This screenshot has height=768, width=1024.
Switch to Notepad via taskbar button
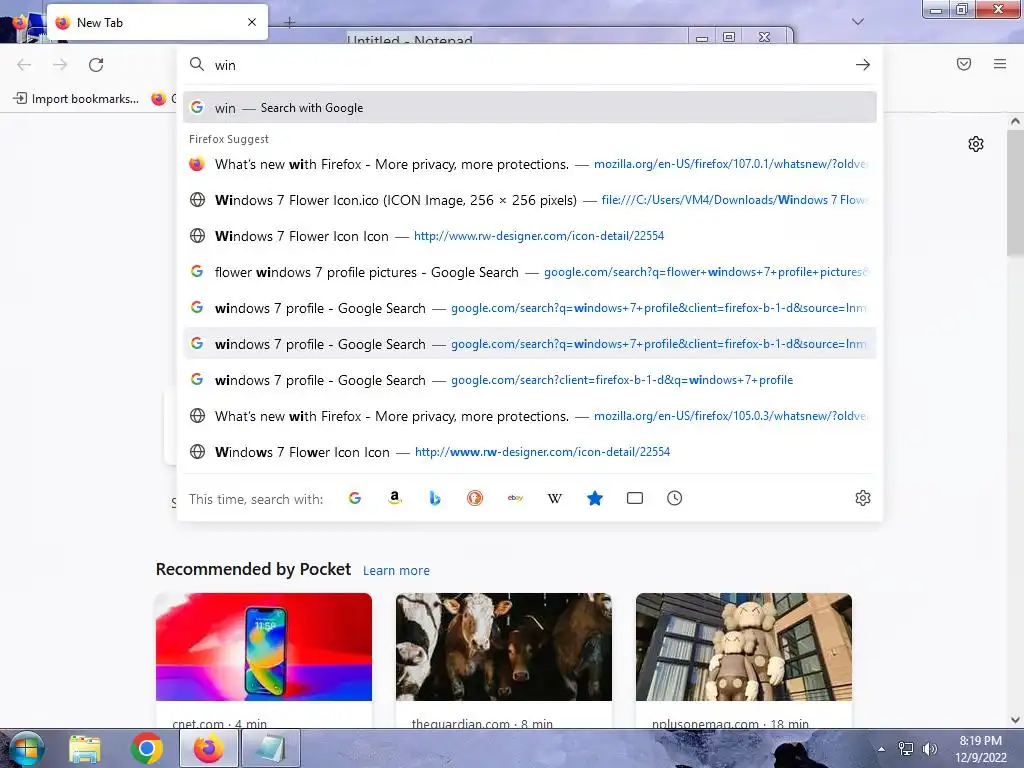tap(270, 748)
